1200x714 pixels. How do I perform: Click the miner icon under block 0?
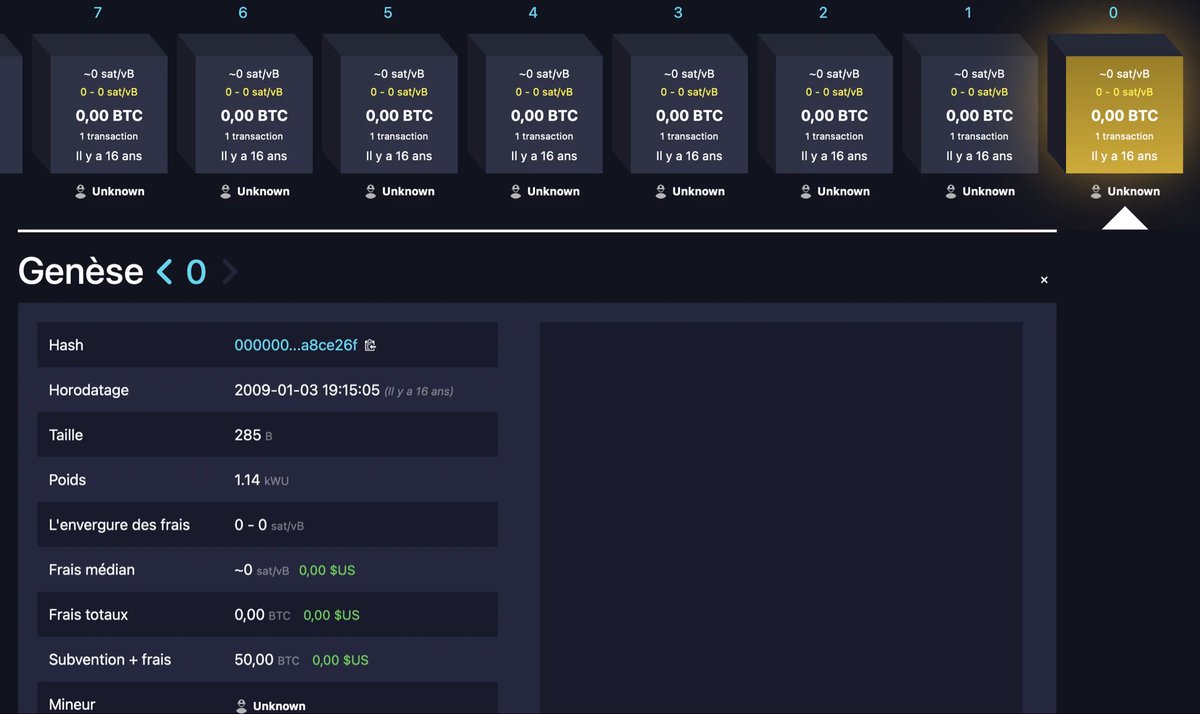(x=1095, y=191)
